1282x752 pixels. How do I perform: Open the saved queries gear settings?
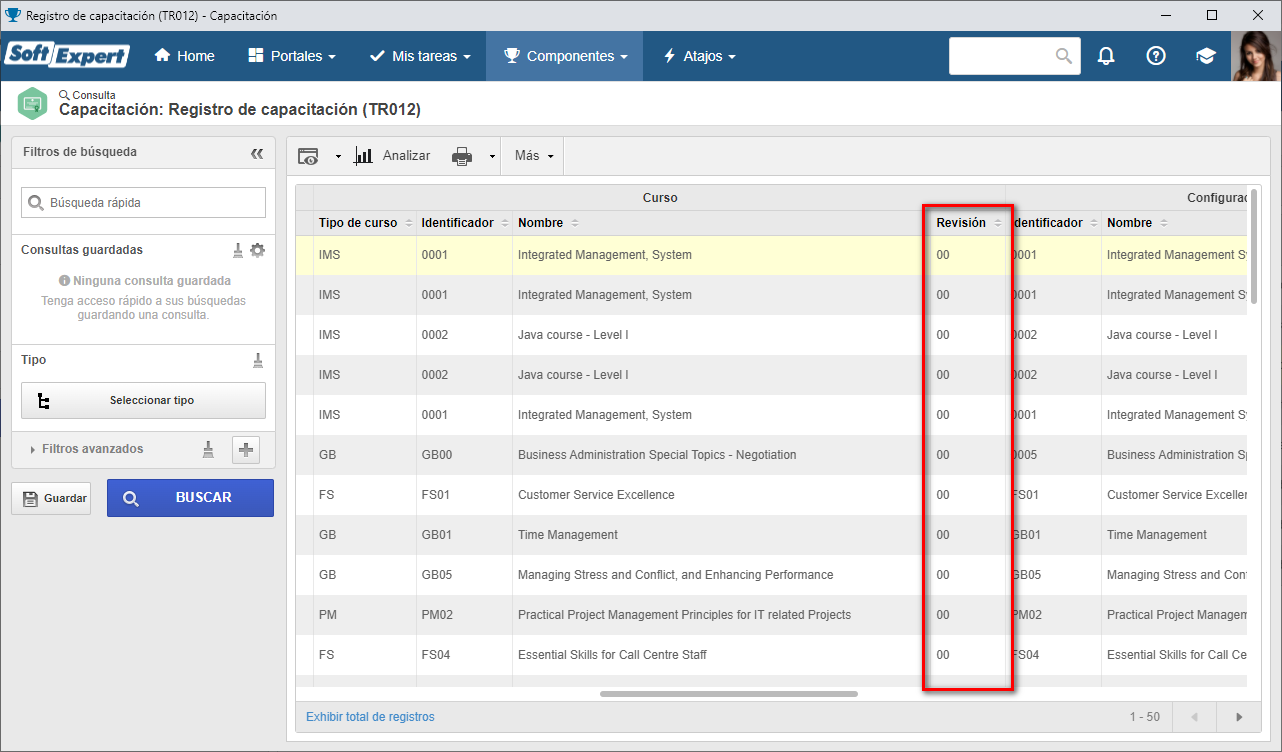[x=257, y=250]
